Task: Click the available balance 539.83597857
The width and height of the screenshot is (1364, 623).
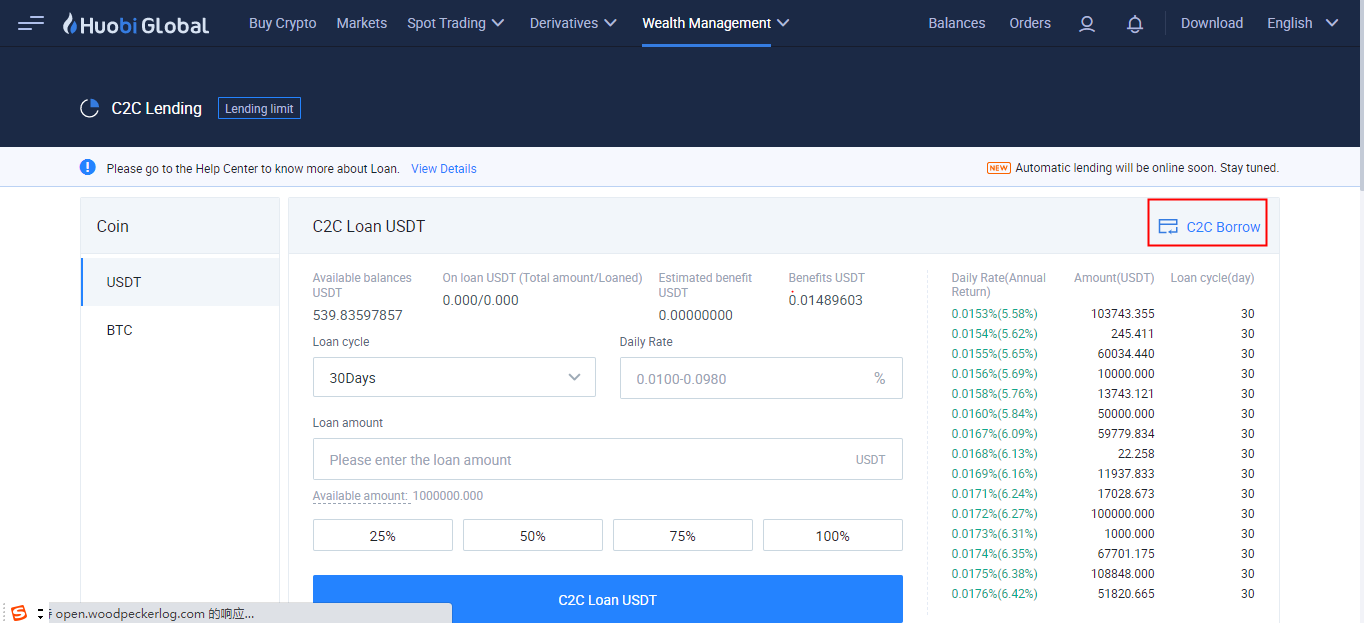Action: tap(358, 315)
